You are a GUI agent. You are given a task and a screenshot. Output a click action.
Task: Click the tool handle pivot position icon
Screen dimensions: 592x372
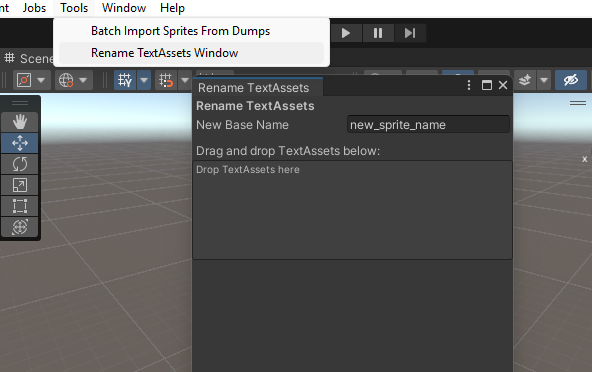click(24, 80)
